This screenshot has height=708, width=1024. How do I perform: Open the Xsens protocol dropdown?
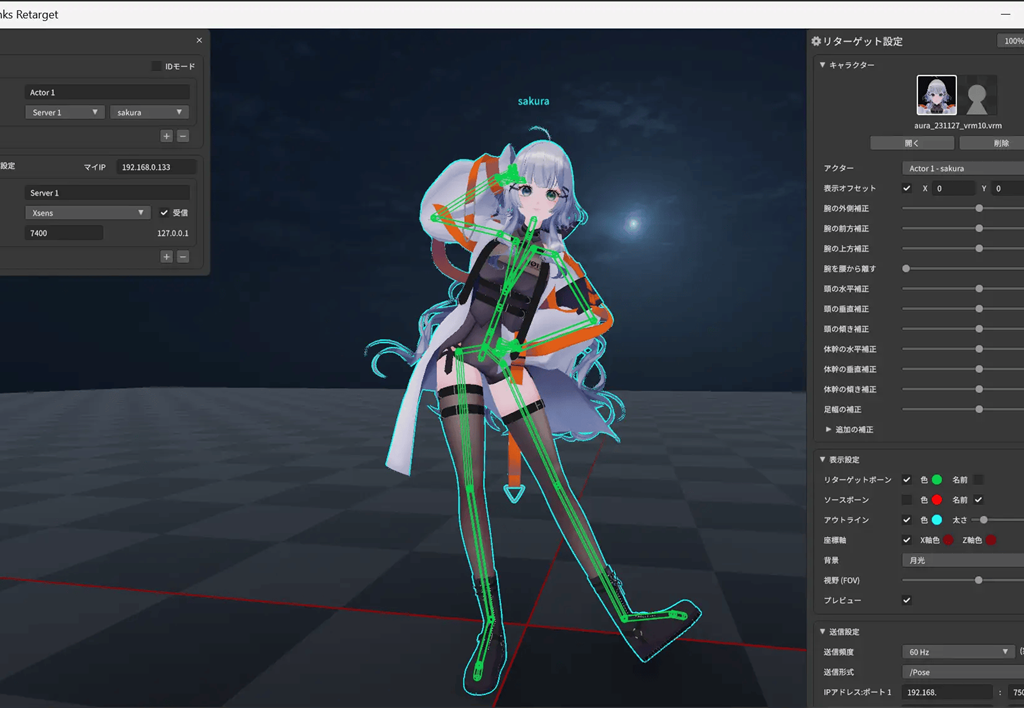87,212
